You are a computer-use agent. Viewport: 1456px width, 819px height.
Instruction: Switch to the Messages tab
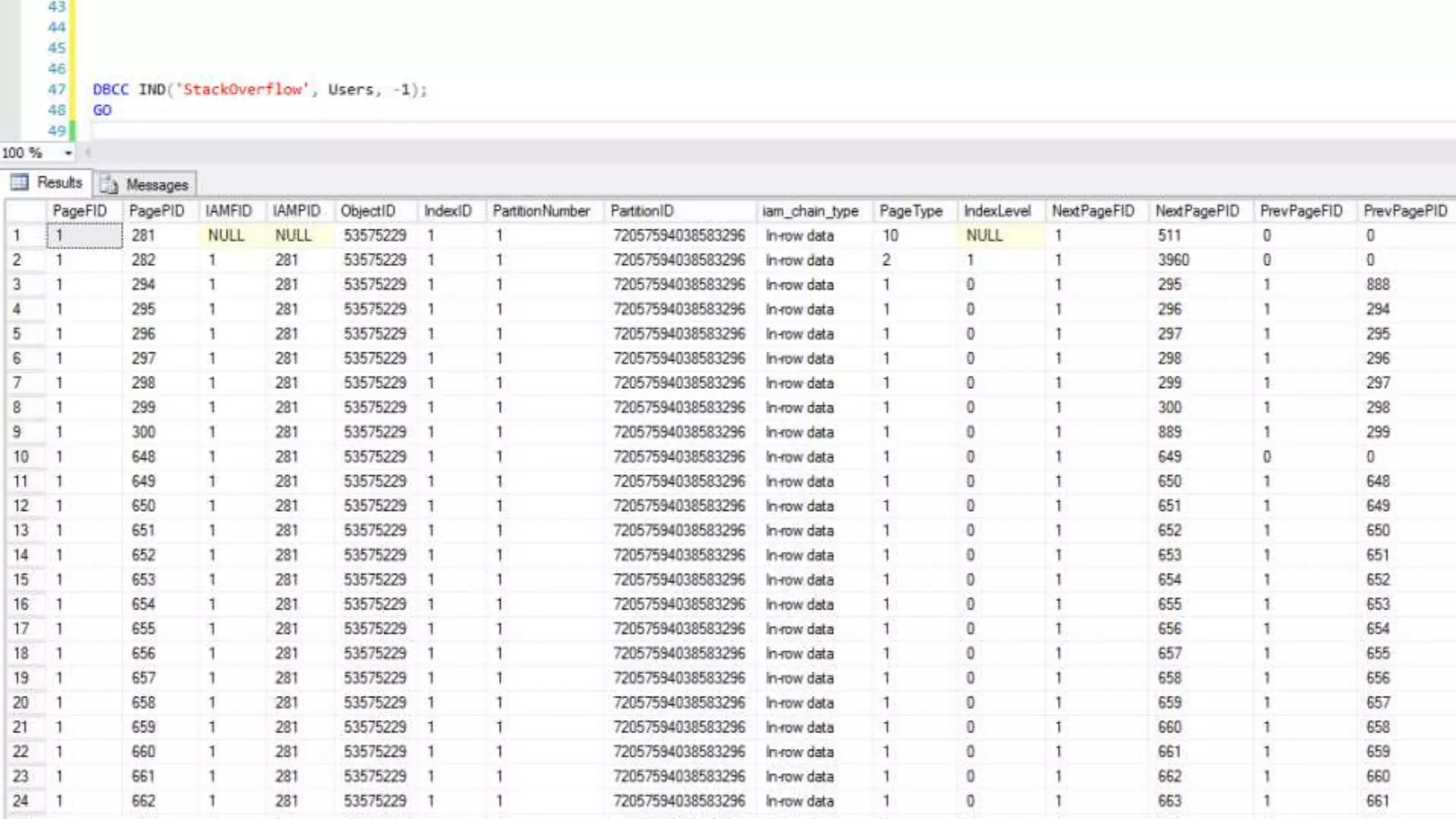(x=156, y=185)
